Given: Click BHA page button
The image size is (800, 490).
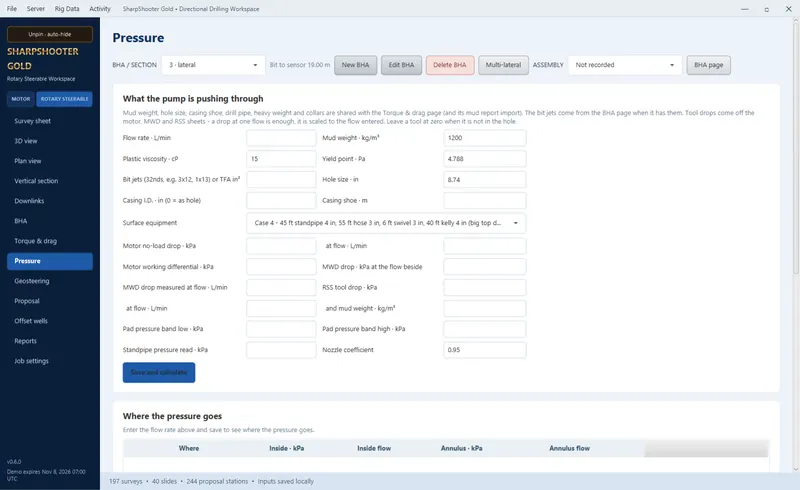Looking at the screenshot, I should (708, 65).
